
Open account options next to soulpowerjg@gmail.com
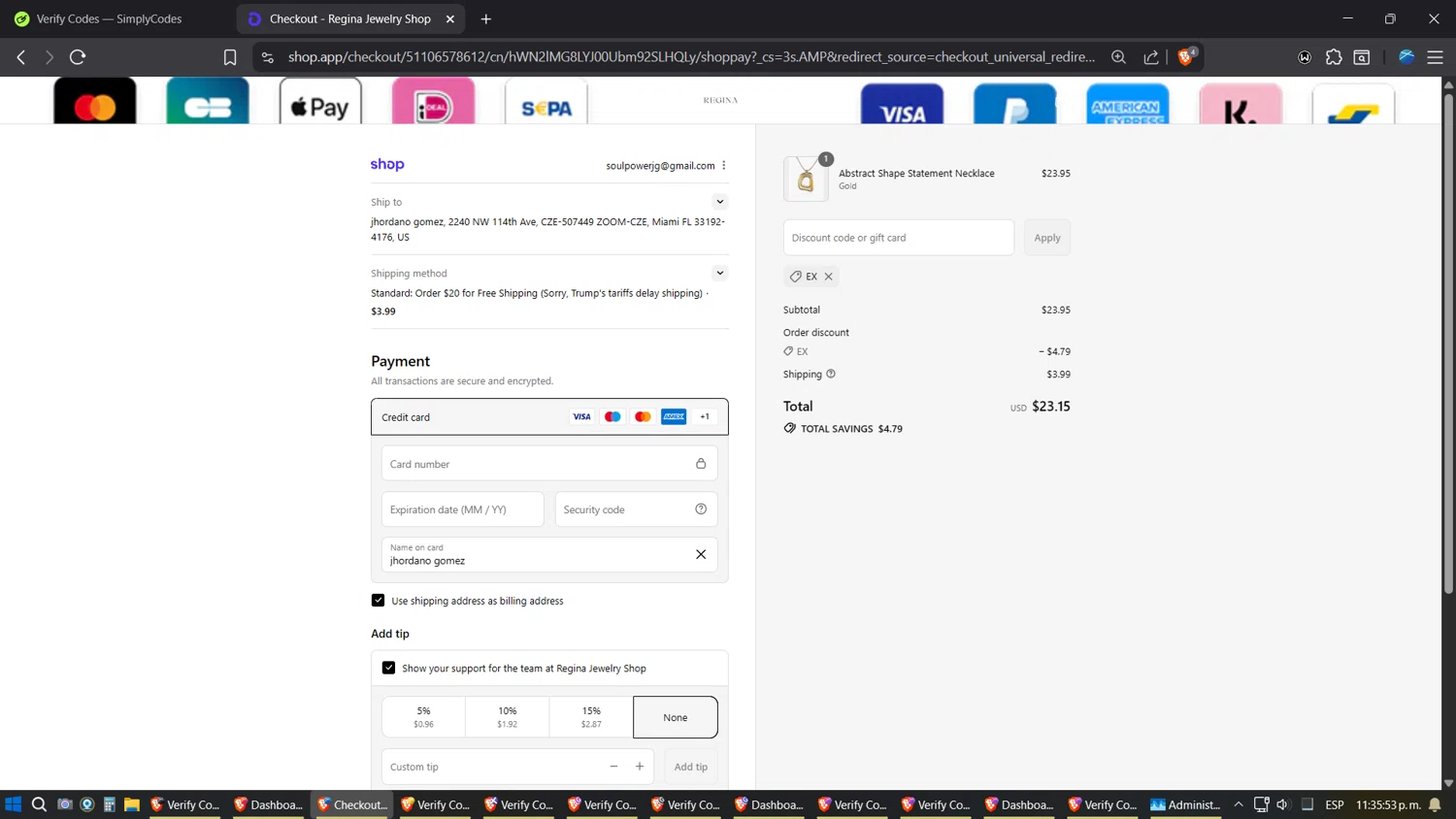(x=724, y=165)
